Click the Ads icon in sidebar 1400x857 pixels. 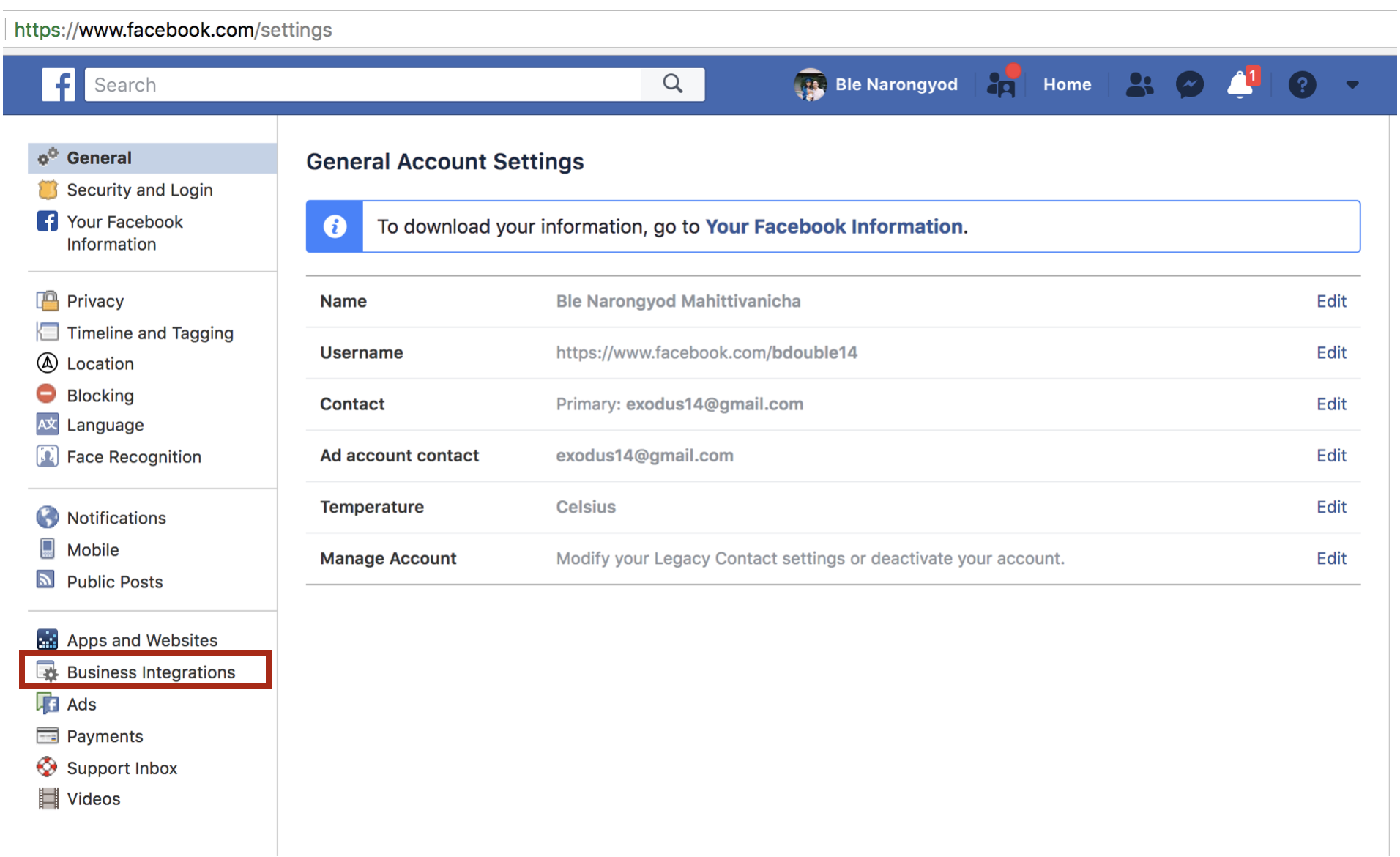tap(48, 704)
